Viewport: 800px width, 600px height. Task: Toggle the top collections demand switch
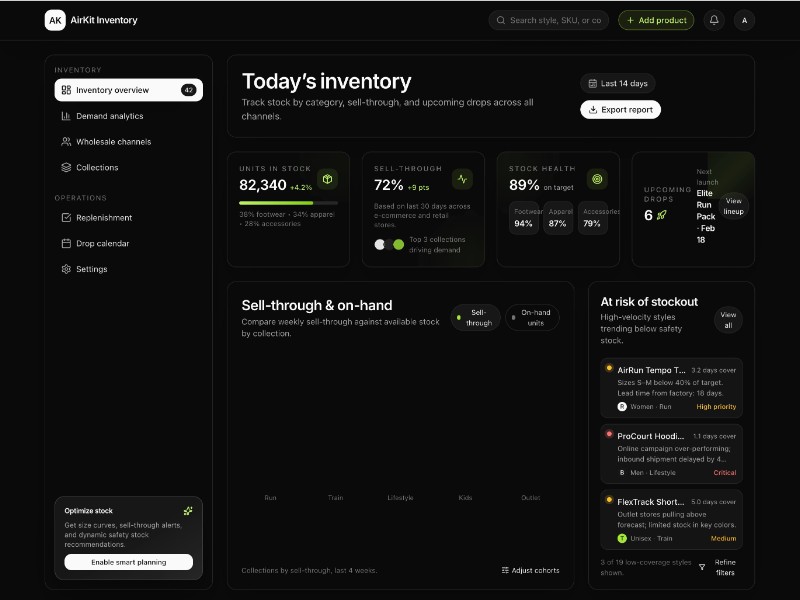coord(389,244)
